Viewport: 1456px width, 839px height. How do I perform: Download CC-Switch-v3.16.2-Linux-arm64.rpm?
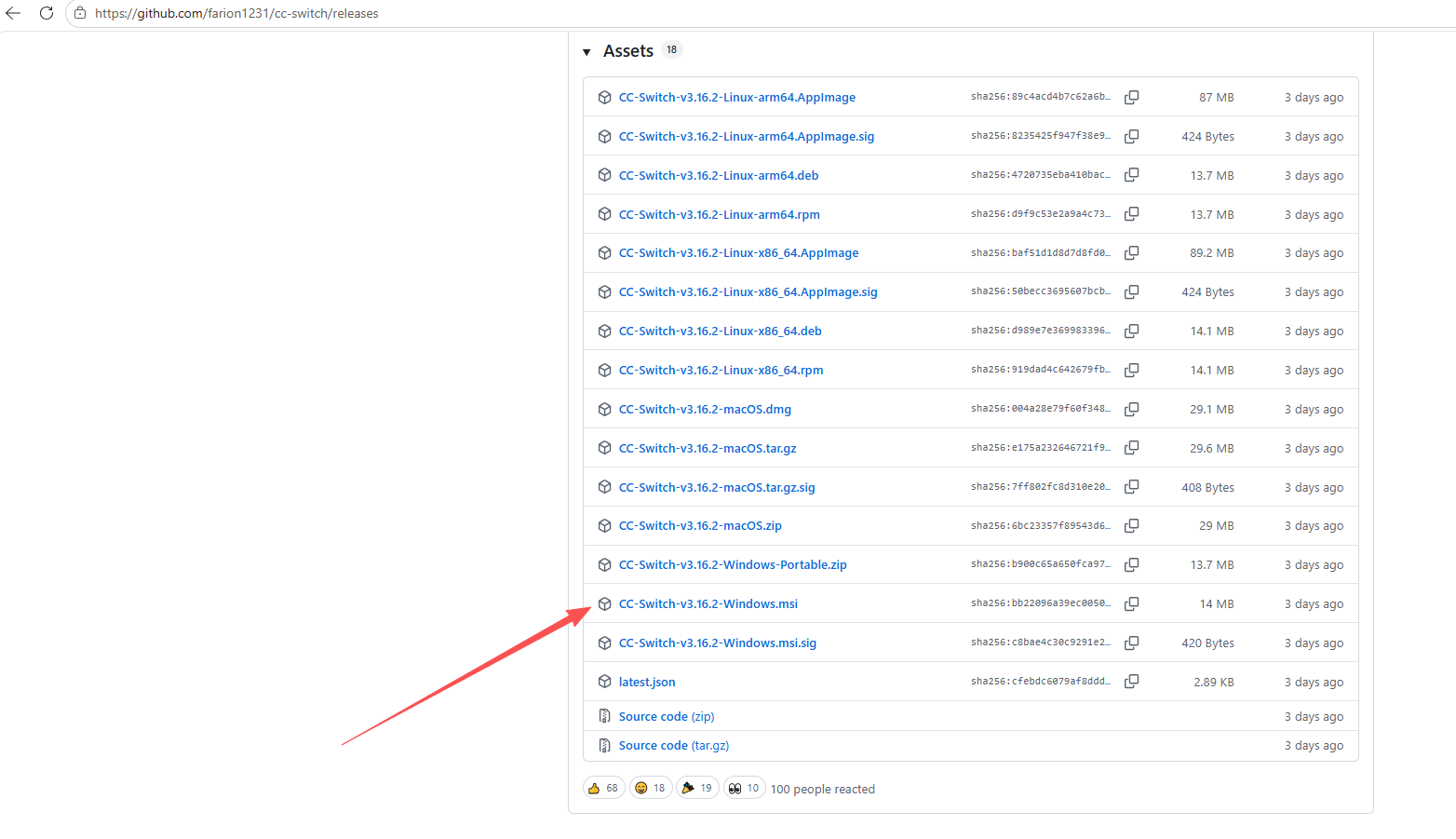[720, 215]
